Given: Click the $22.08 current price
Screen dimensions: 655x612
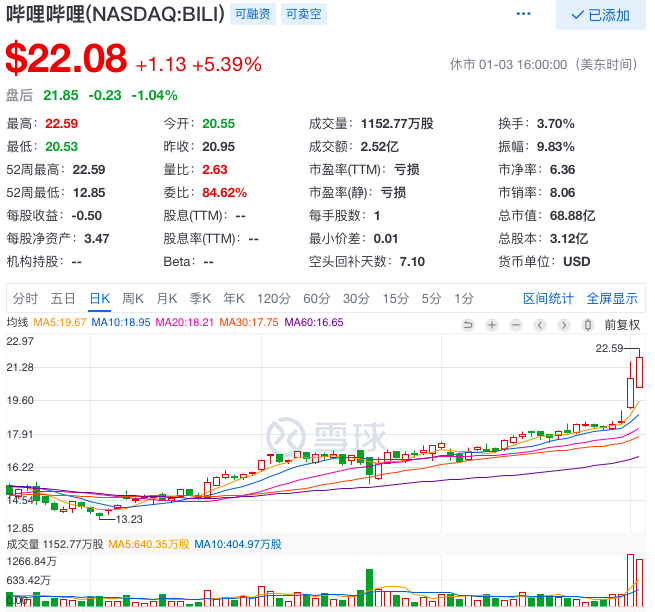Looking at the screenshot, I should pos(66,58).
